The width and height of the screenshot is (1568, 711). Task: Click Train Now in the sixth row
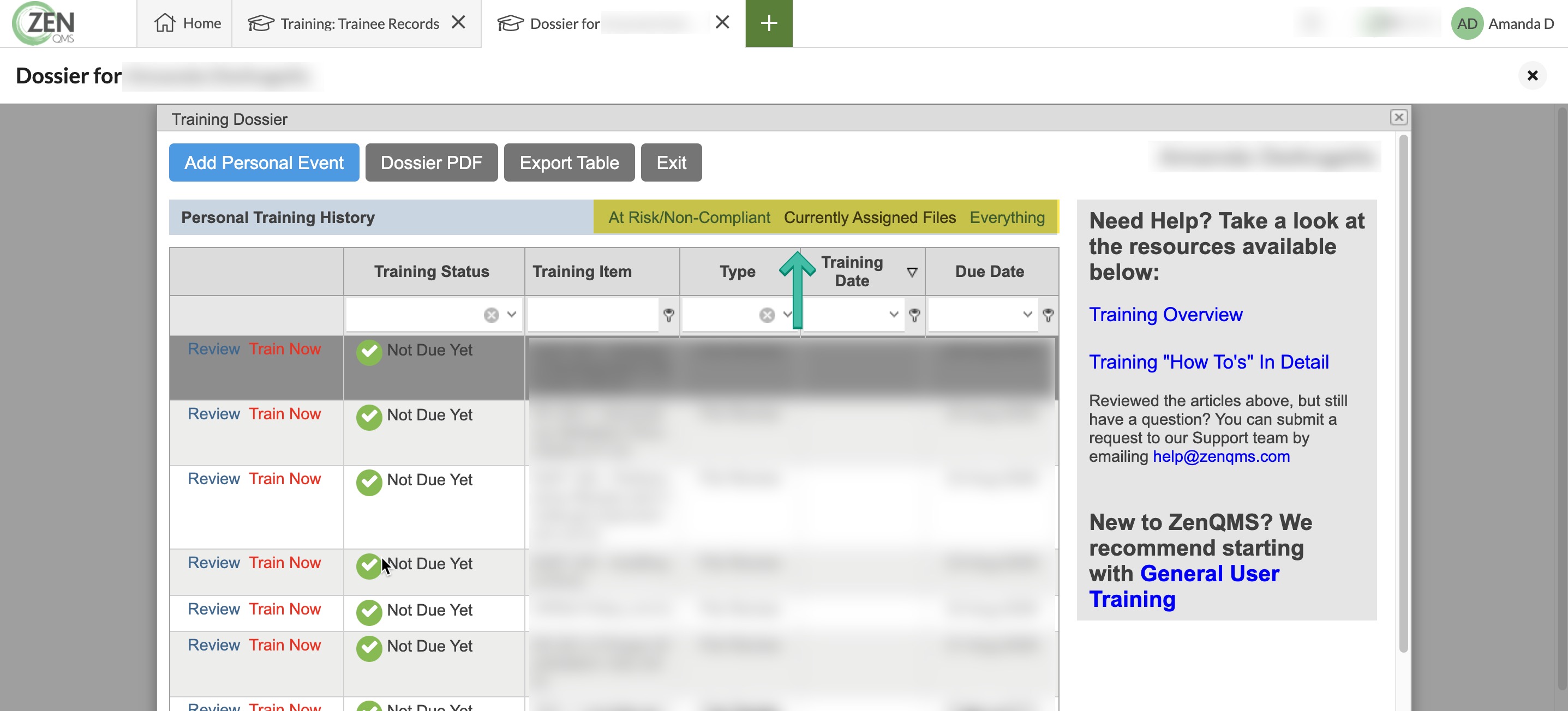(x=284, y=646)
